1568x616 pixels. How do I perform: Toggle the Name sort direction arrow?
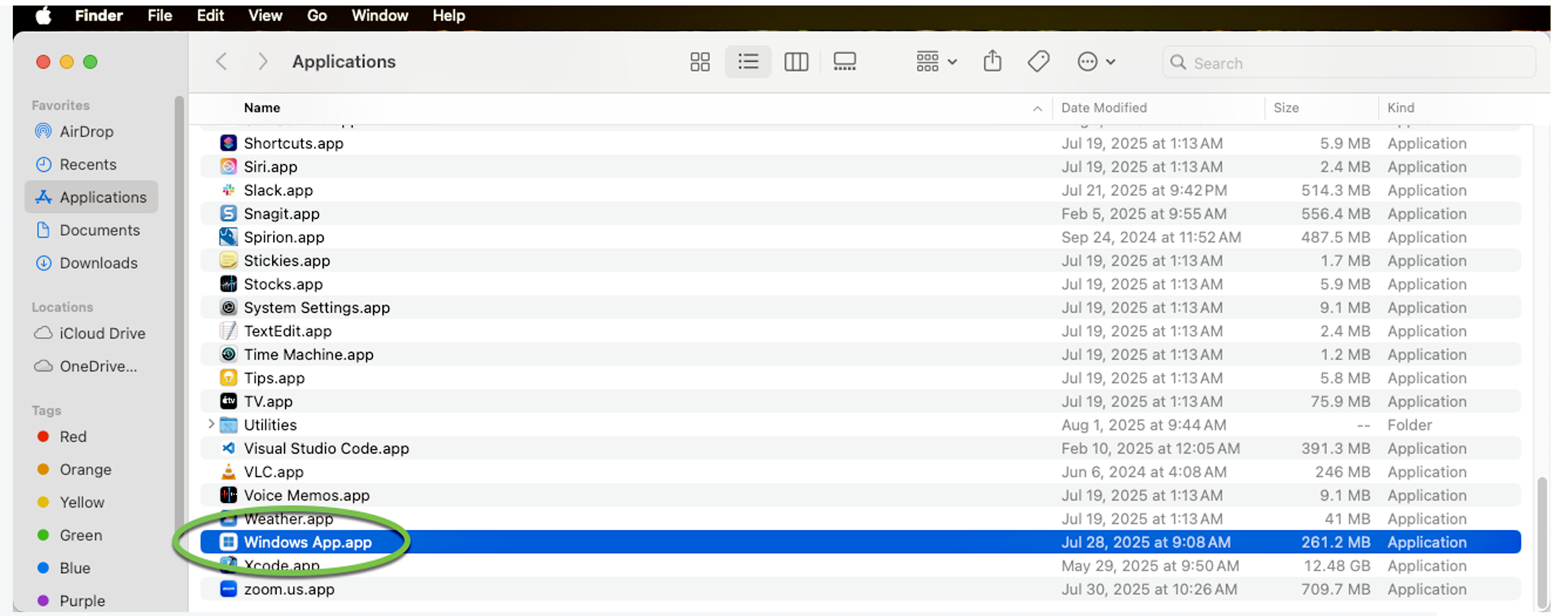tap(1037, 108)
